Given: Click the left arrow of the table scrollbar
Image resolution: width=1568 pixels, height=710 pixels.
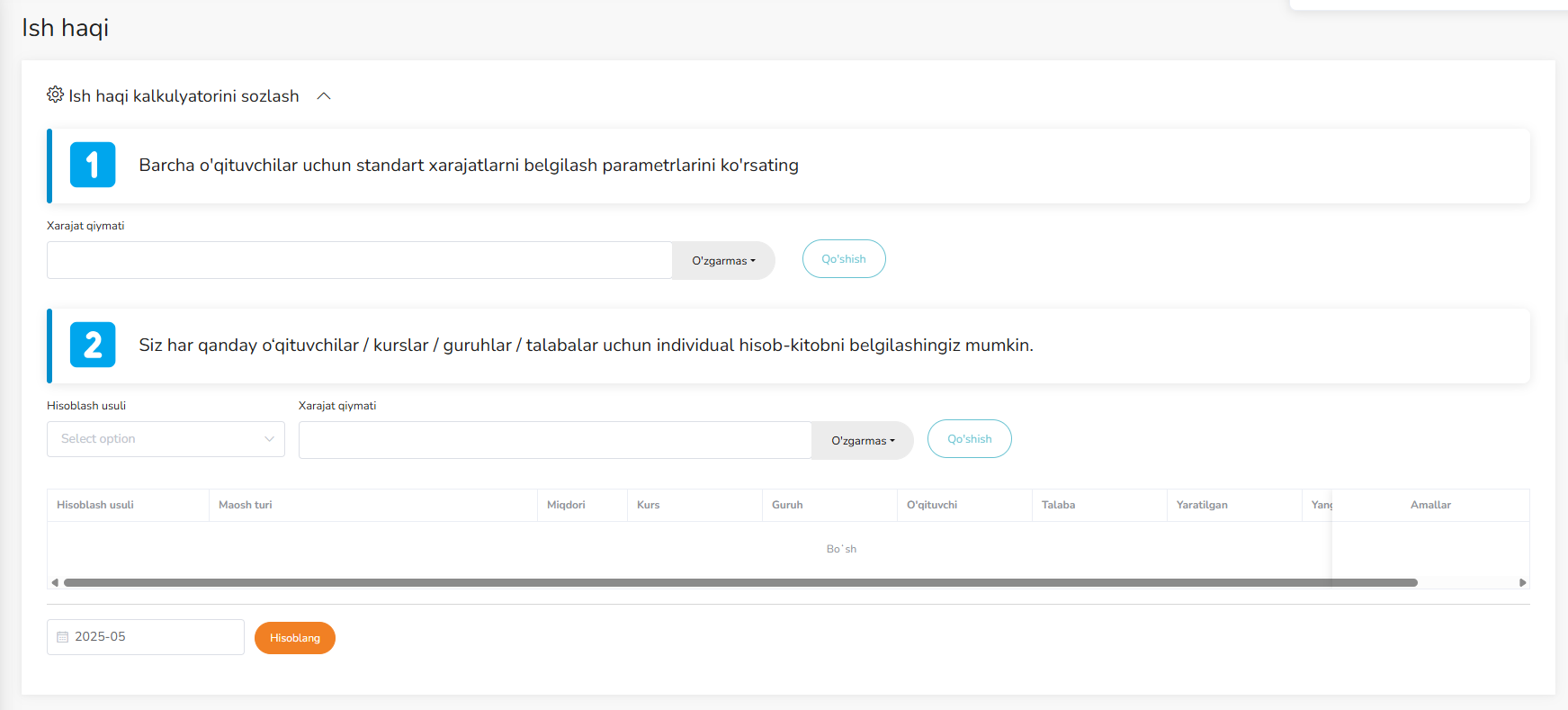Looking at the screenshot, I should 55,582.
